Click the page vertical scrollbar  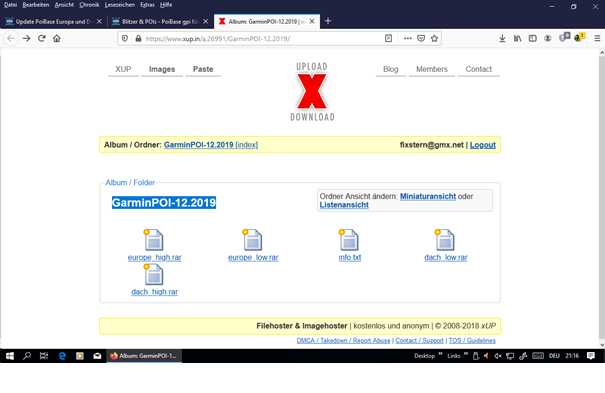(602, 199)
